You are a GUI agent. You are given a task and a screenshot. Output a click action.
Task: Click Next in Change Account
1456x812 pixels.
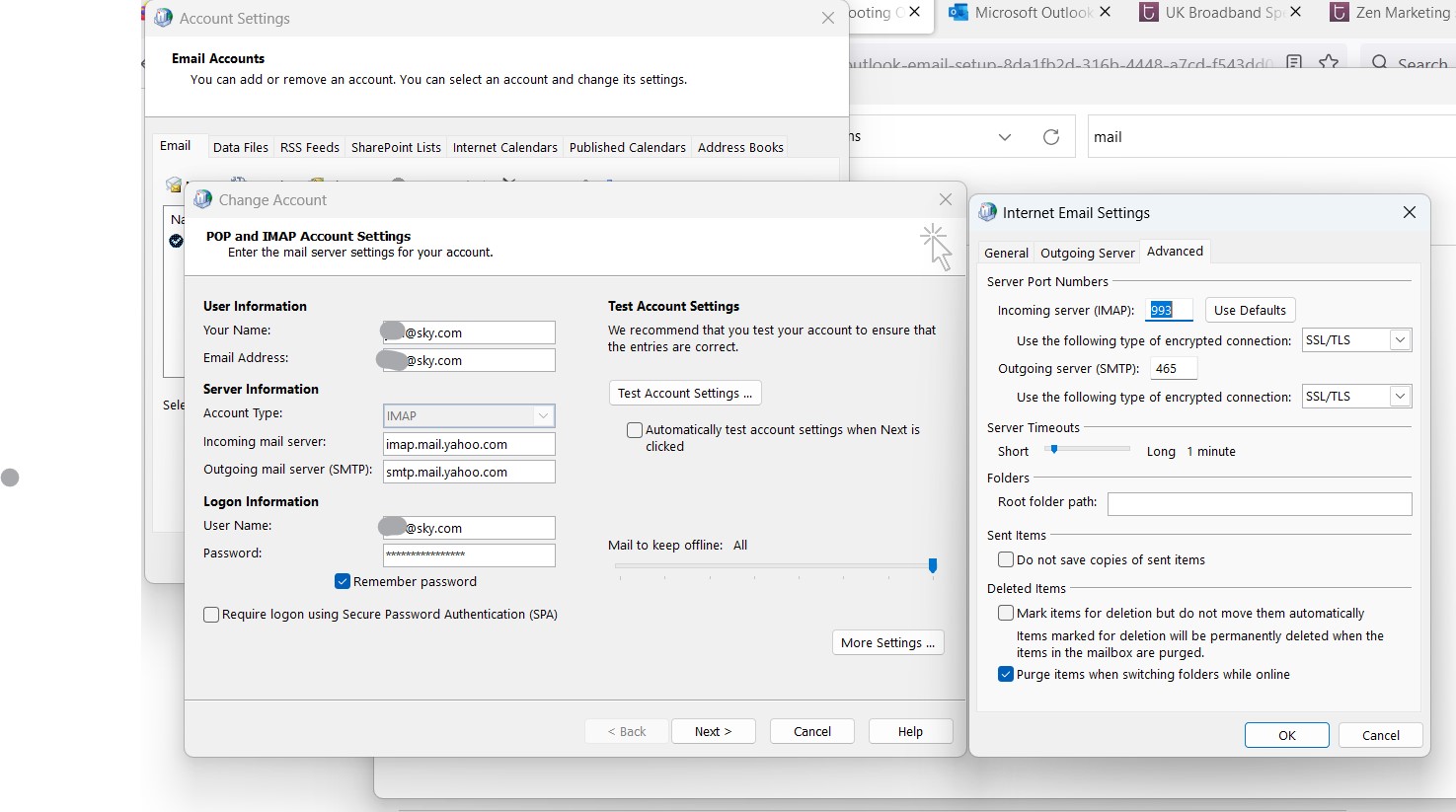pyautogui.click(x=714, y=731)
